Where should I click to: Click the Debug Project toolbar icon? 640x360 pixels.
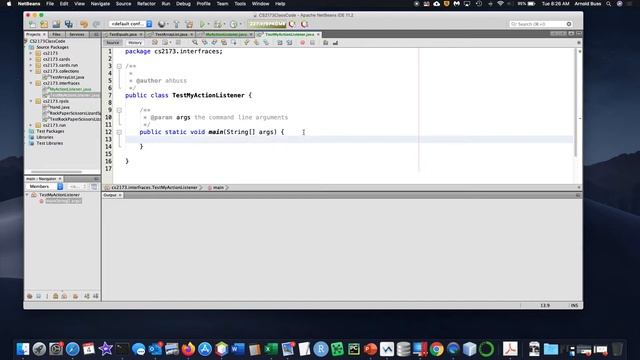click(217, 24)
